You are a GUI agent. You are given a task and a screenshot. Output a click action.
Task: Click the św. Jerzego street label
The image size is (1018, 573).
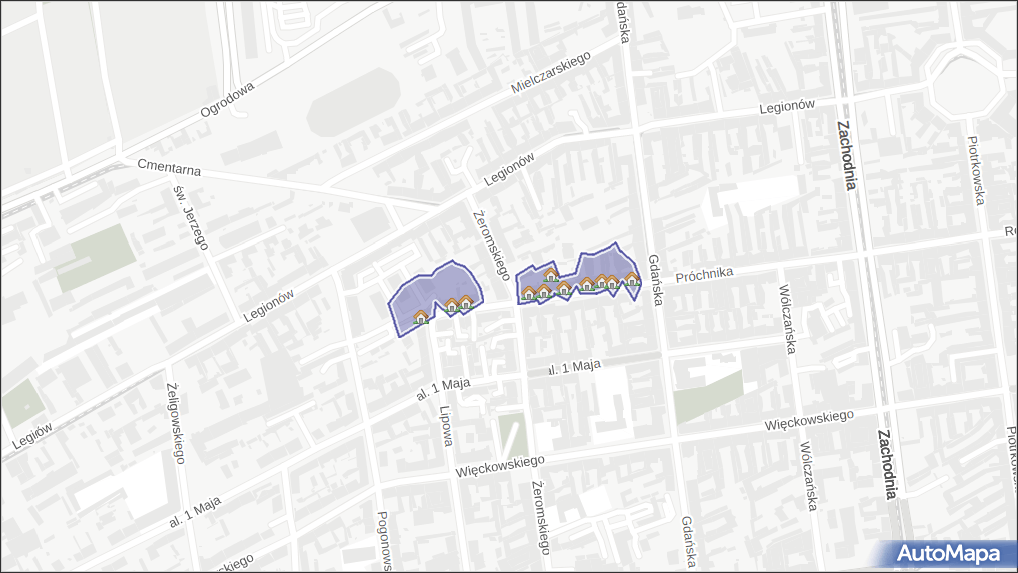tap(190, 216)
